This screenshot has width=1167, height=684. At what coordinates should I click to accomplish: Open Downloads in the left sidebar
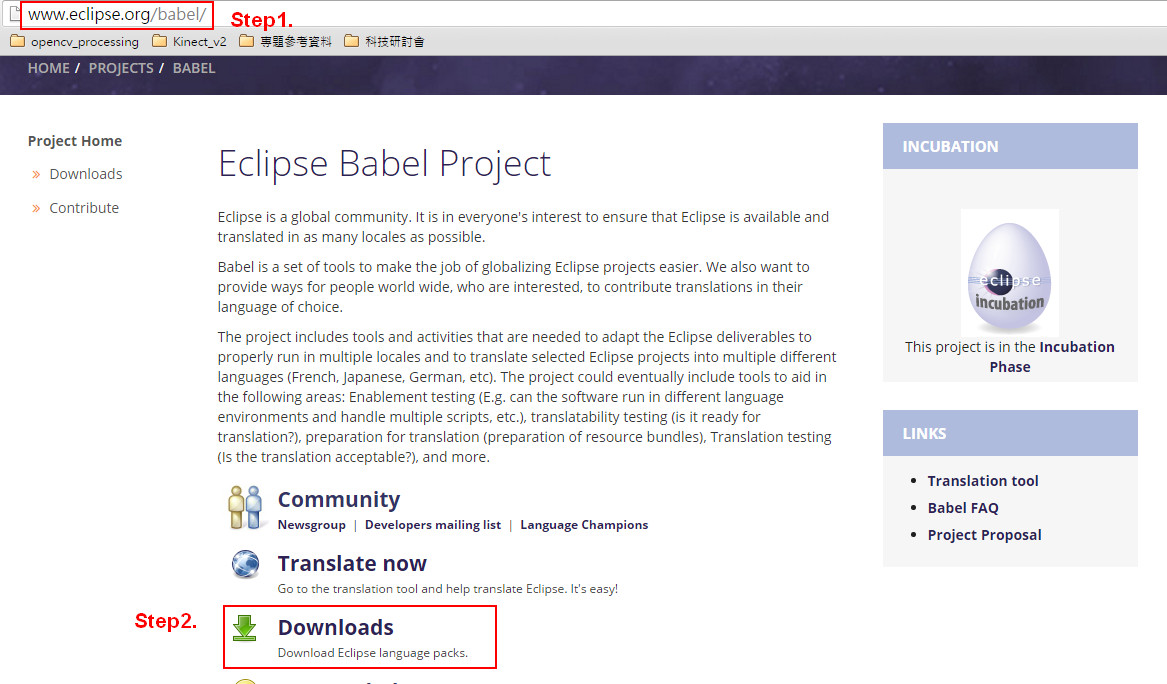[x=86, y=174]
